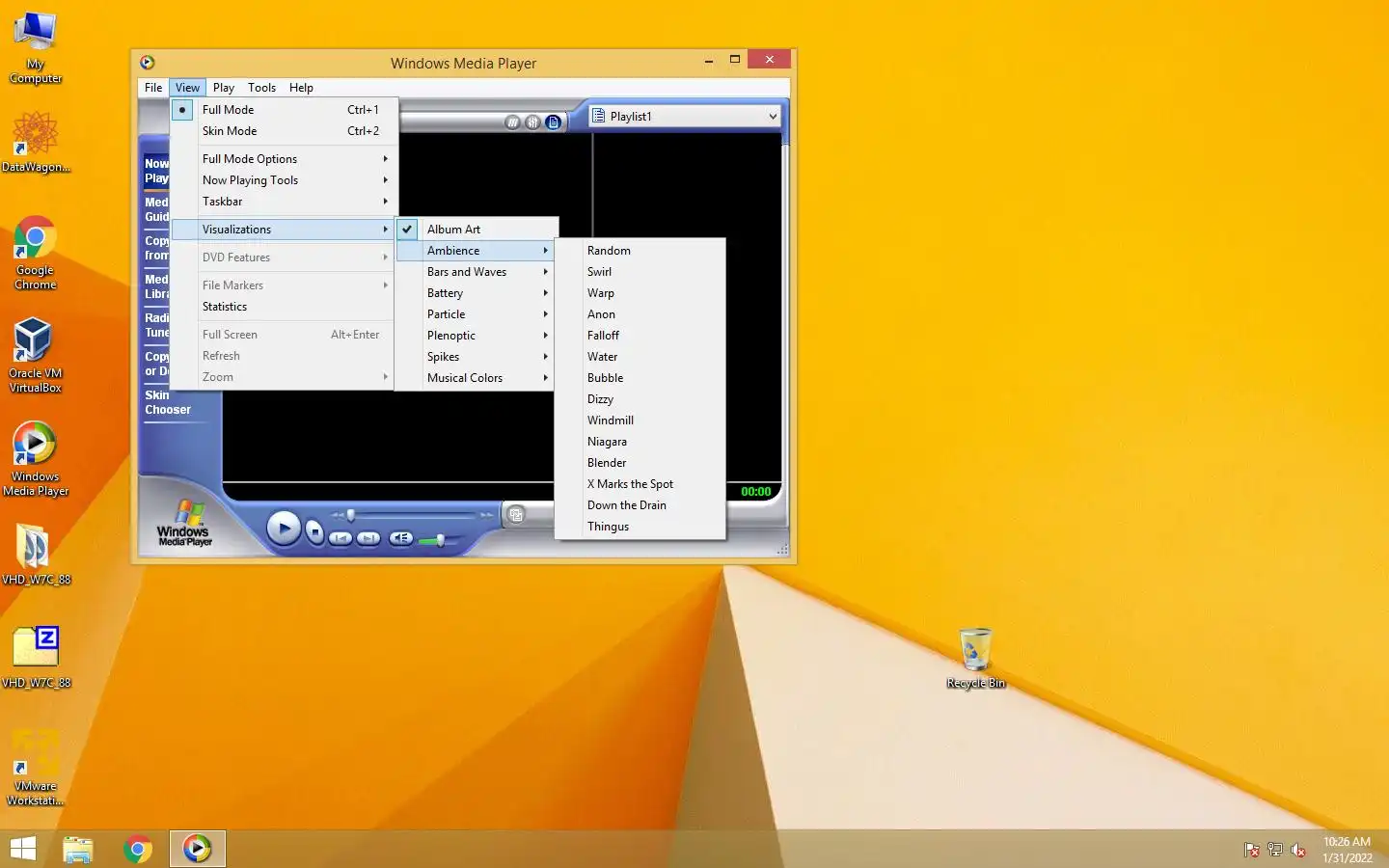This screenshot has width=1389, height=868.
Task: Click the Stop playback button
Action: 314,531
